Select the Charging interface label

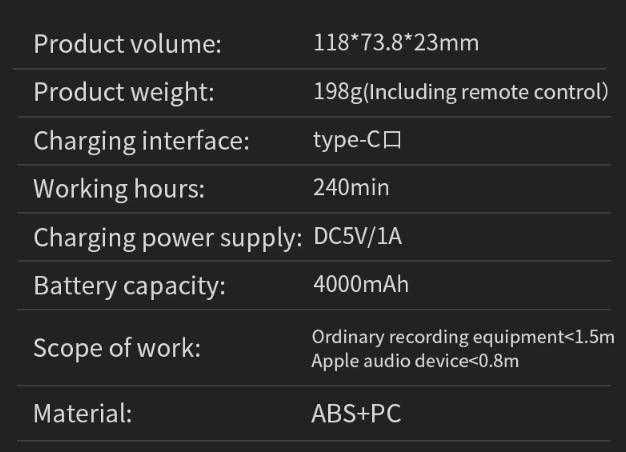141,141
